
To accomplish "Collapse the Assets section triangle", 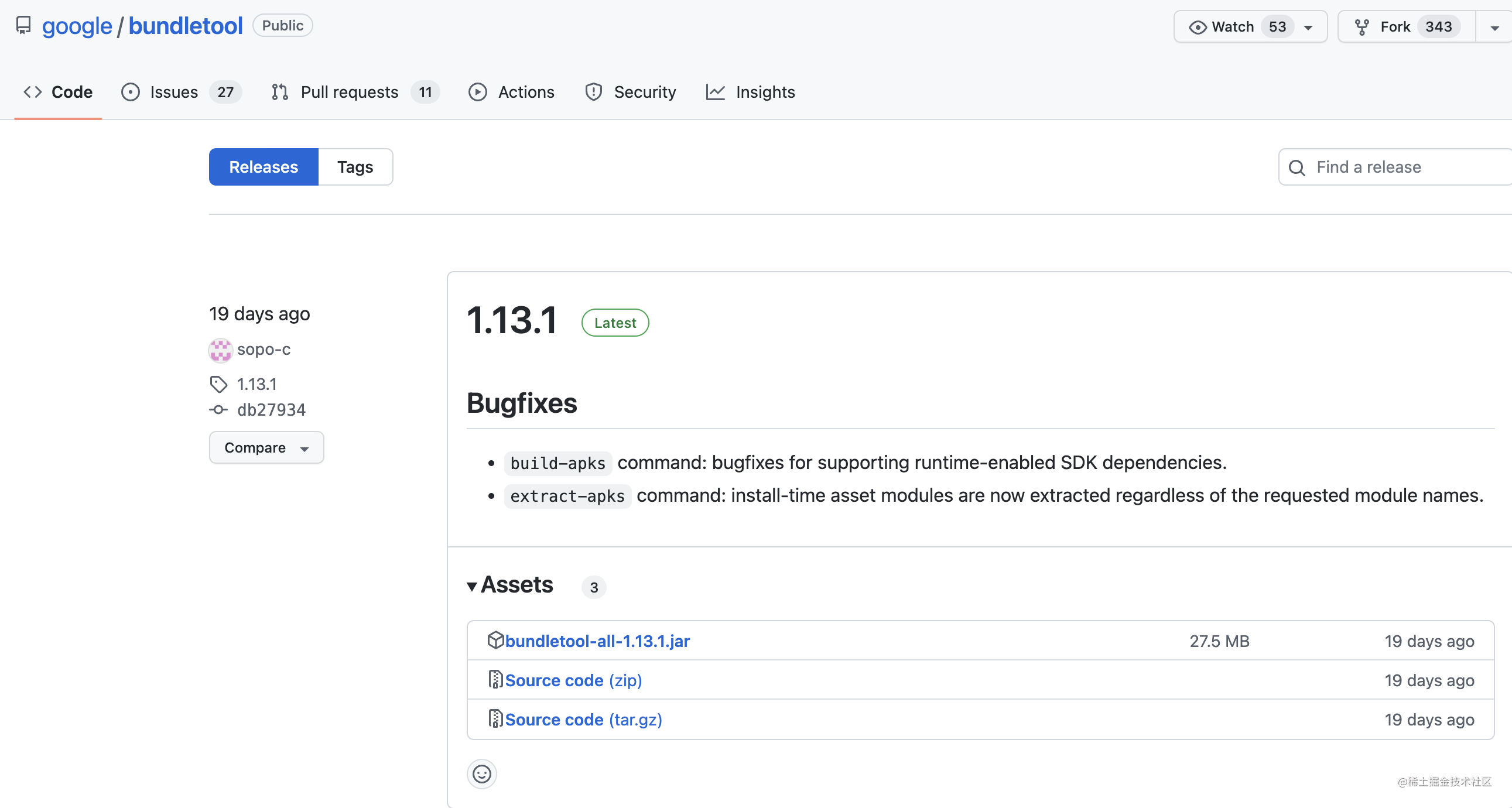I will (x=472, y=586).
